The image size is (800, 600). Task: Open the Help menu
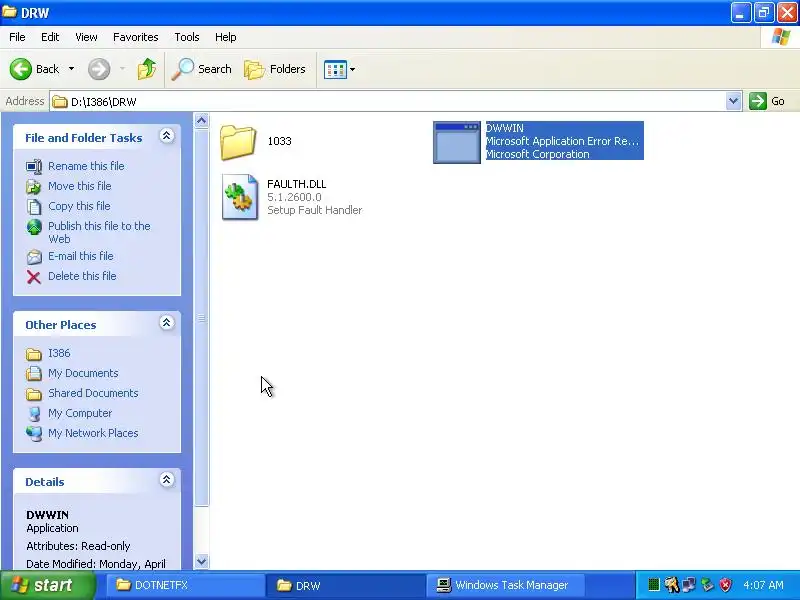[x=226, y=37]
